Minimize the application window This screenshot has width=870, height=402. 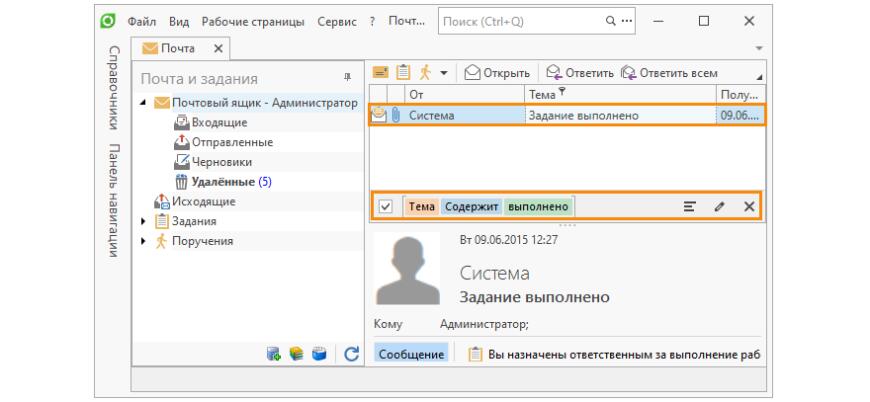(x=659, y=21)
